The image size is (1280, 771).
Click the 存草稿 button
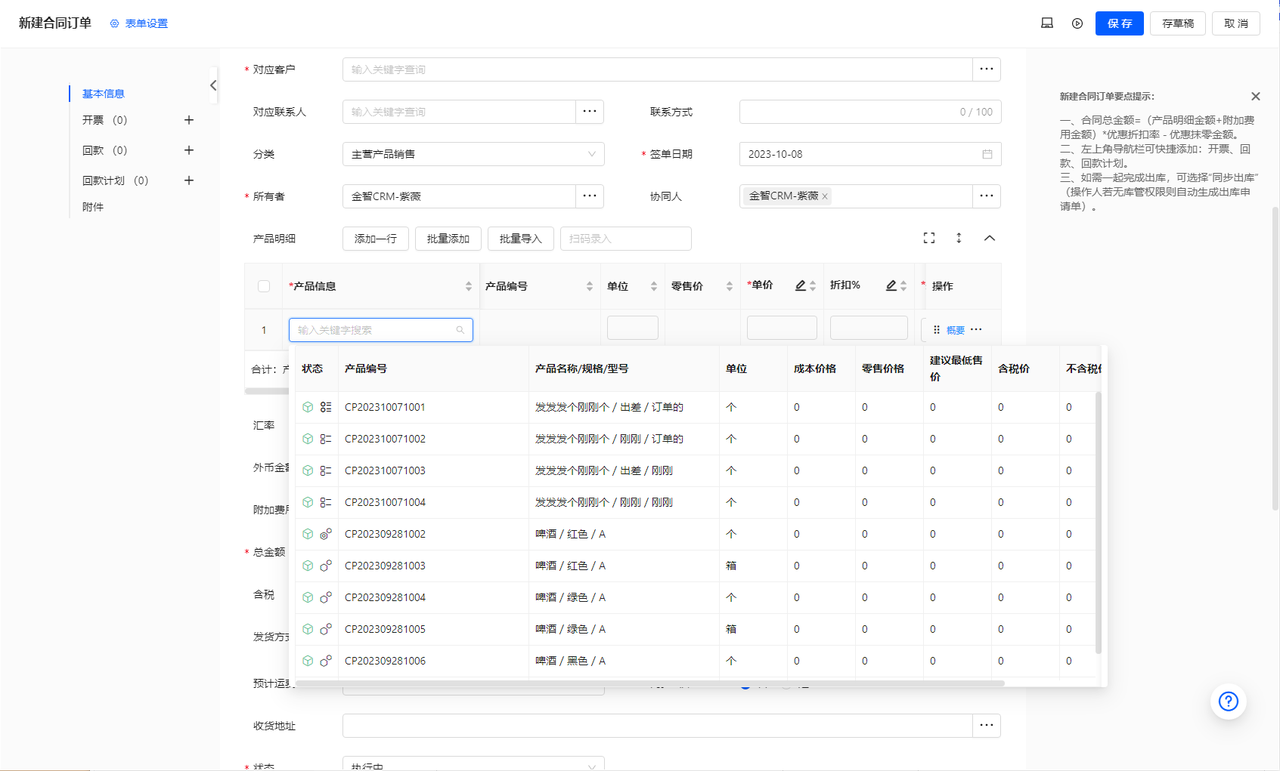tap(1178, 23)
